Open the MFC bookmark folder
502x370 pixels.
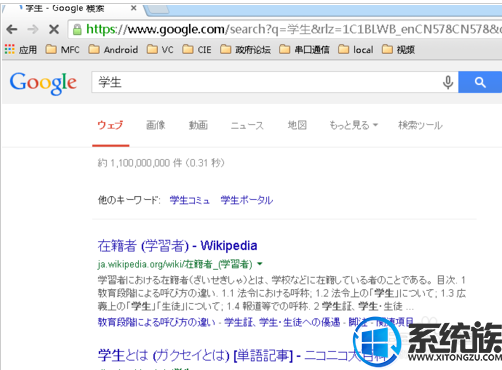(x=62, y=50)
